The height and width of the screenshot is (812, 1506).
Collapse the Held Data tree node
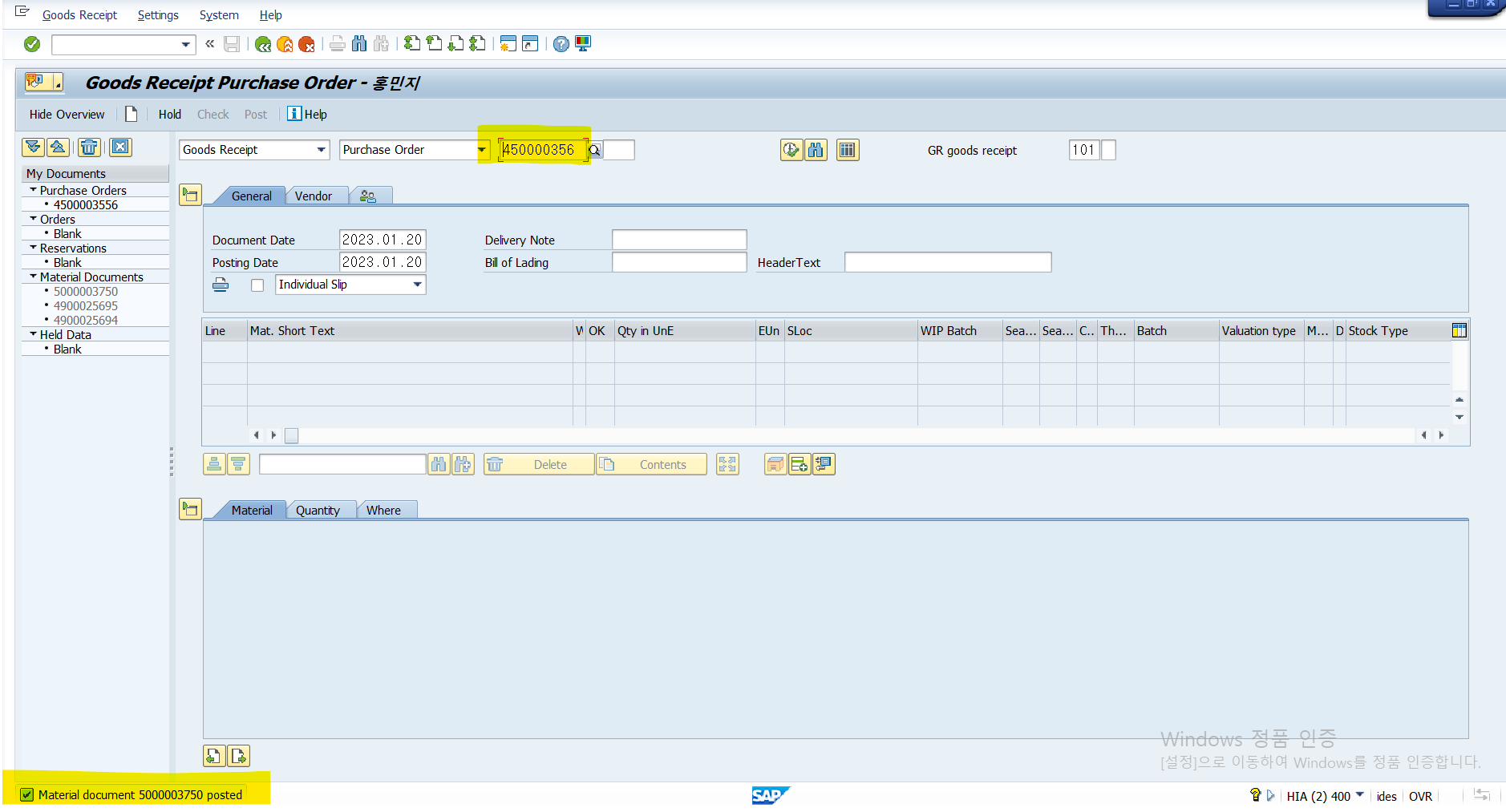(33, 334)
